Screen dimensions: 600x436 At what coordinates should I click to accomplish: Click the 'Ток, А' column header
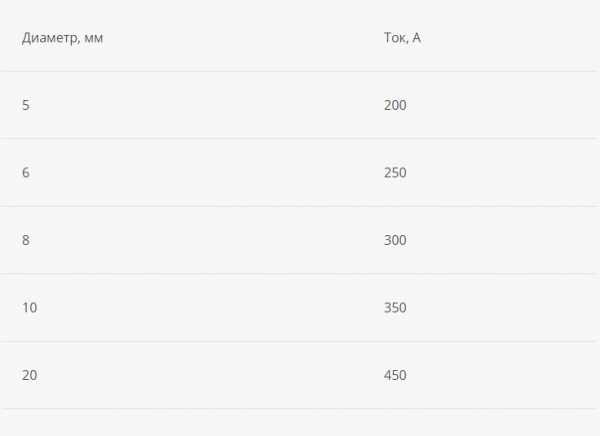(402, 38)
